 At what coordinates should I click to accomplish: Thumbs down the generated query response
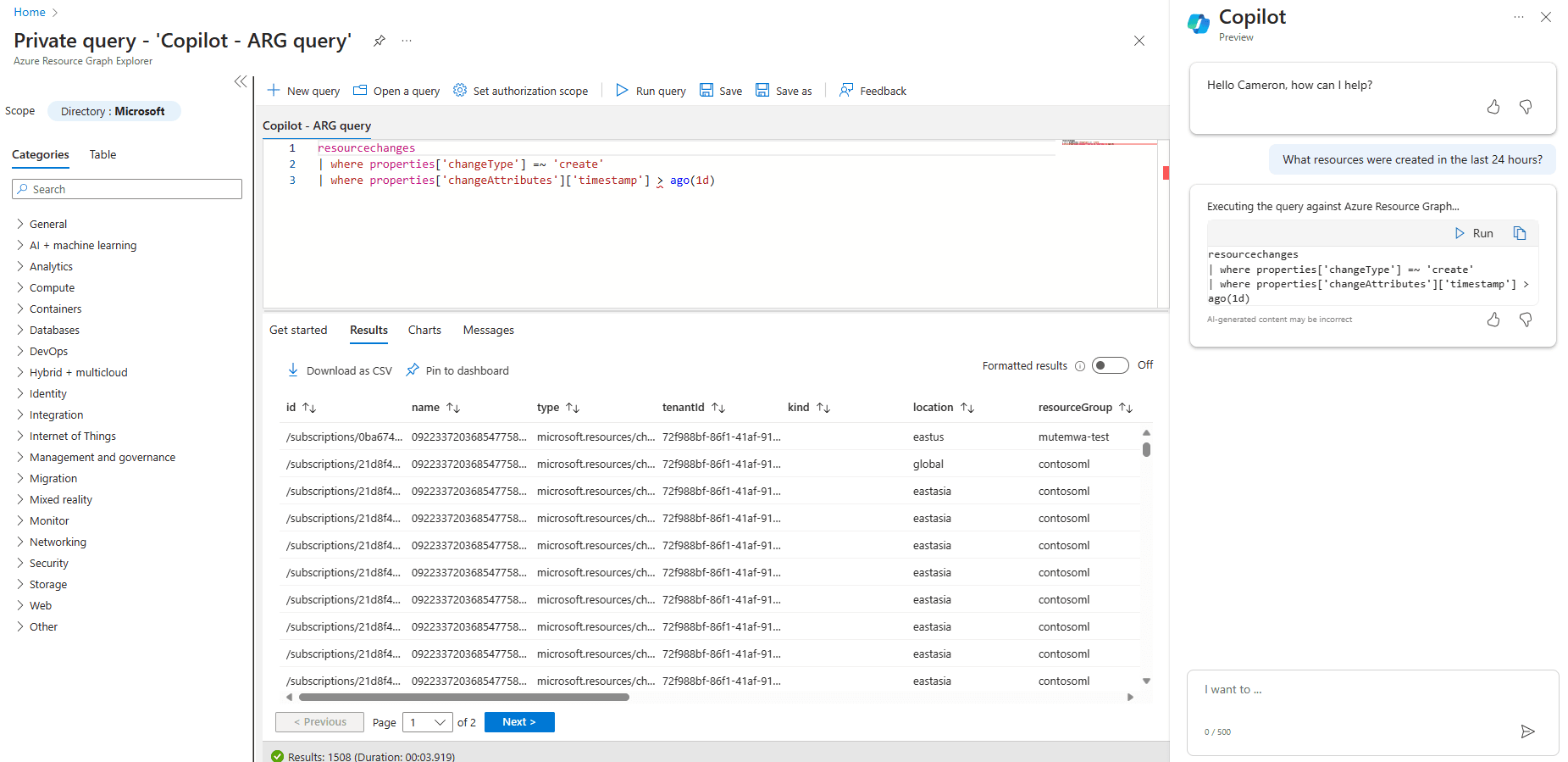(1526, 320)
